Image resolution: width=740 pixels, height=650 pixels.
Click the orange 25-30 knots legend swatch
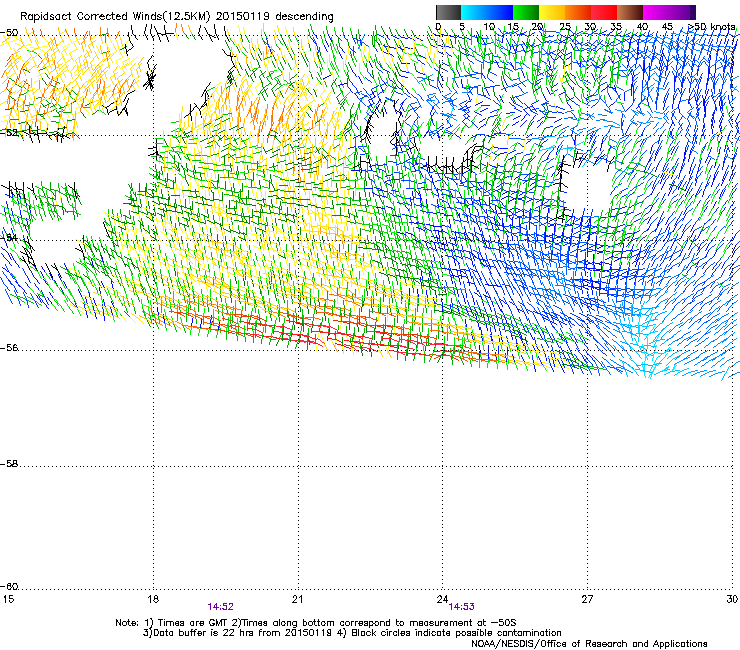(578, 12)
